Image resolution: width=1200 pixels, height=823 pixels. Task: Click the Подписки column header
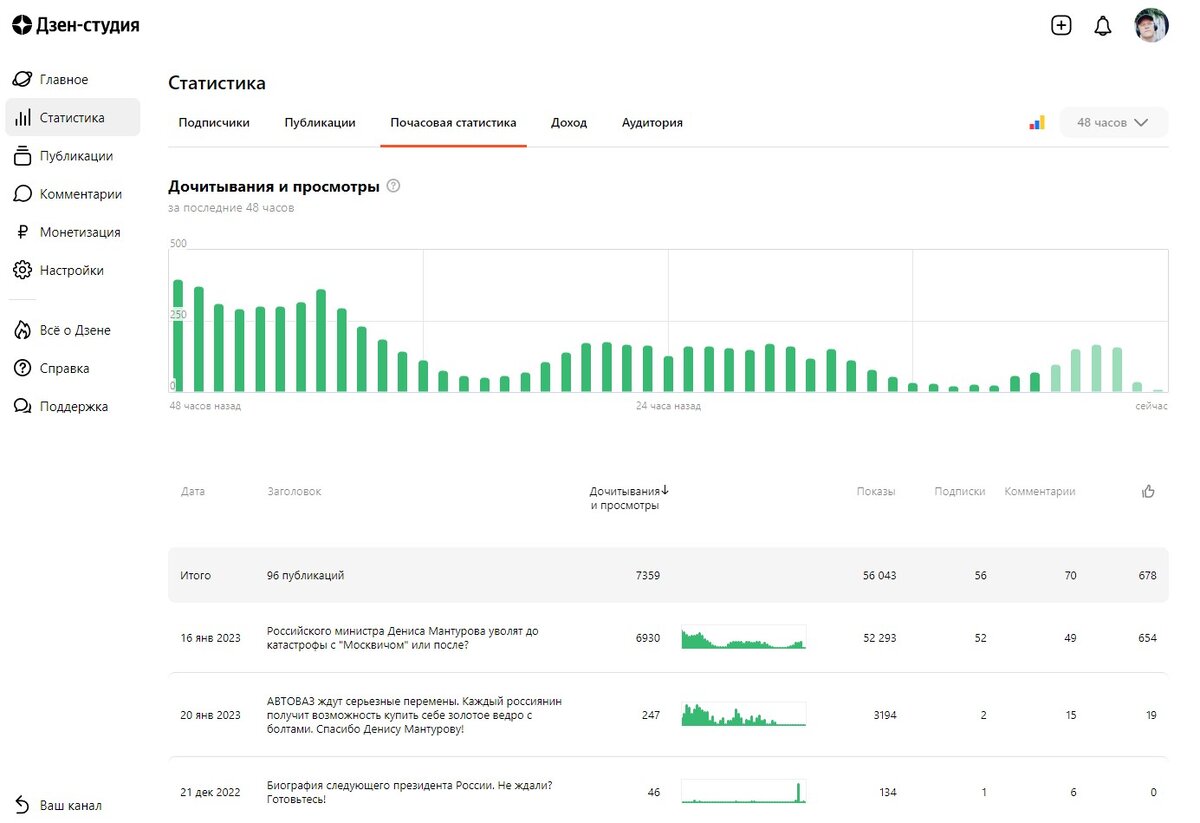coord(960,491)
